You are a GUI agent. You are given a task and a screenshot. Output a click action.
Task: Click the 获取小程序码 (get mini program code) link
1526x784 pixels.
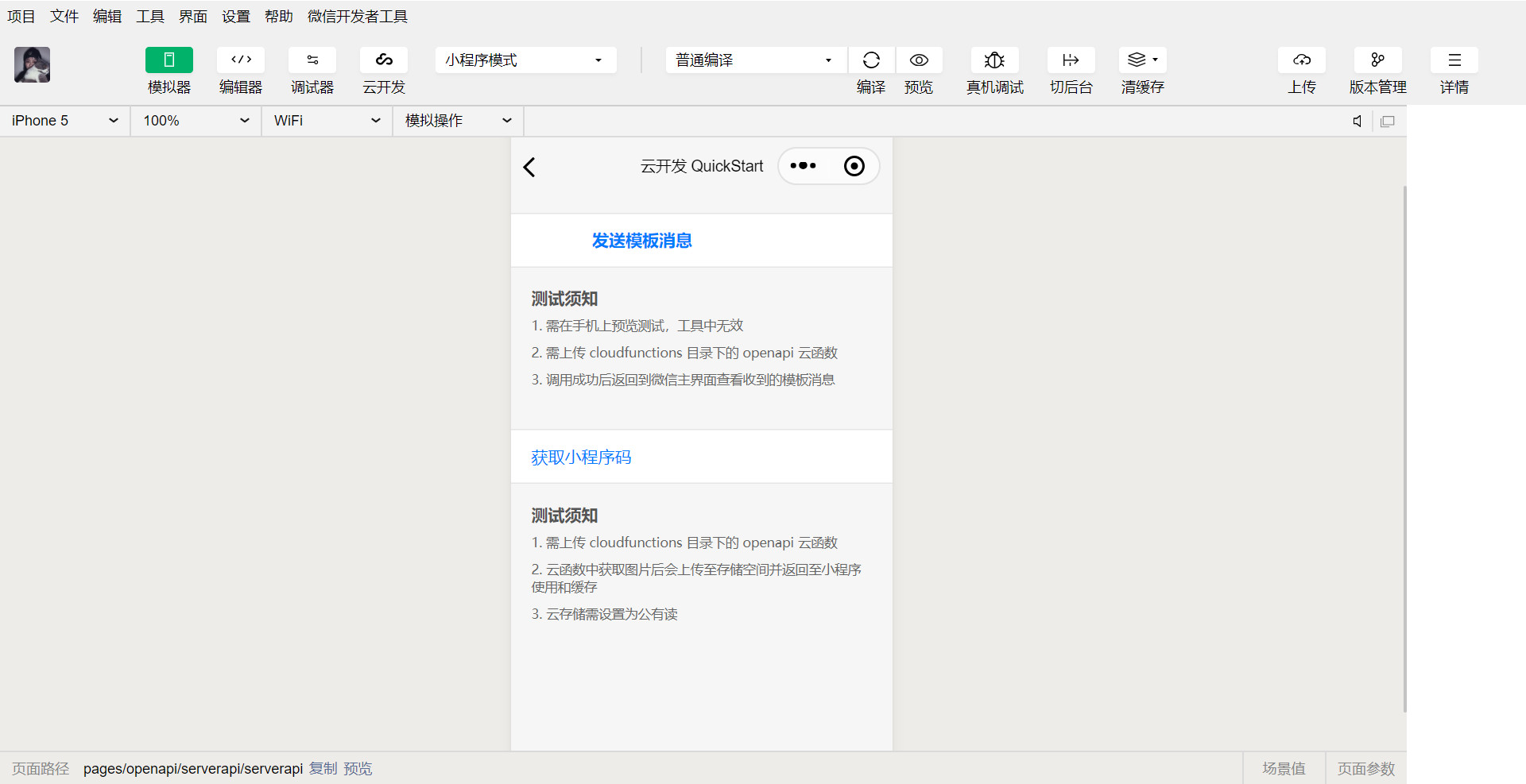point(581,458)
